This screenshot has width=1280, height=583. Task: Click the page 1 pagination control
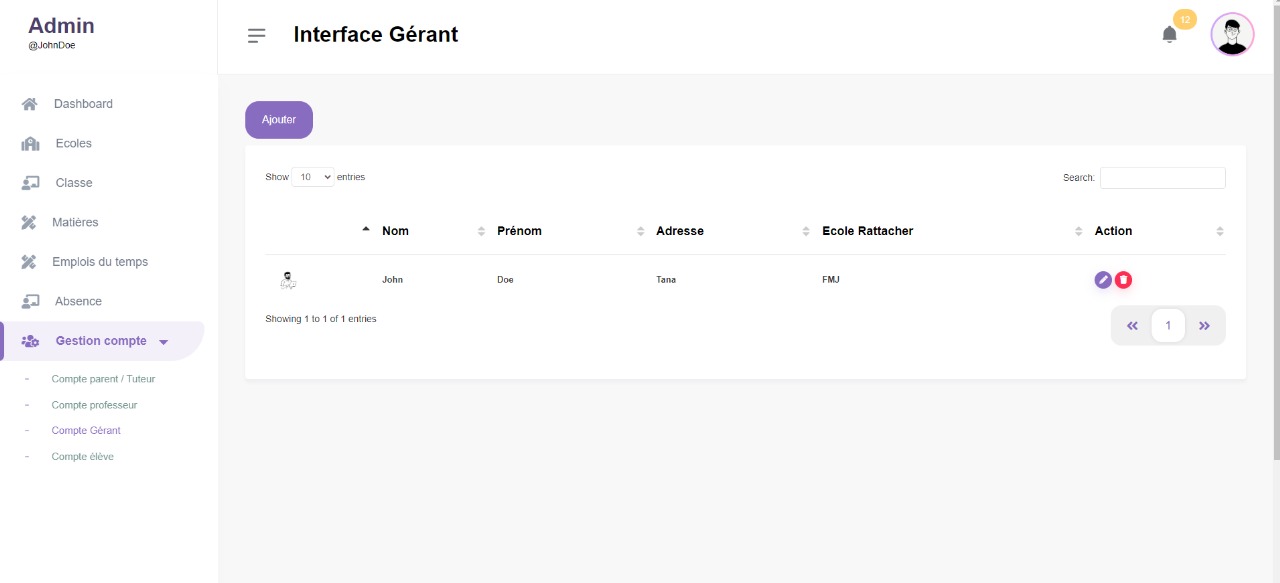tap(1168, 325)
